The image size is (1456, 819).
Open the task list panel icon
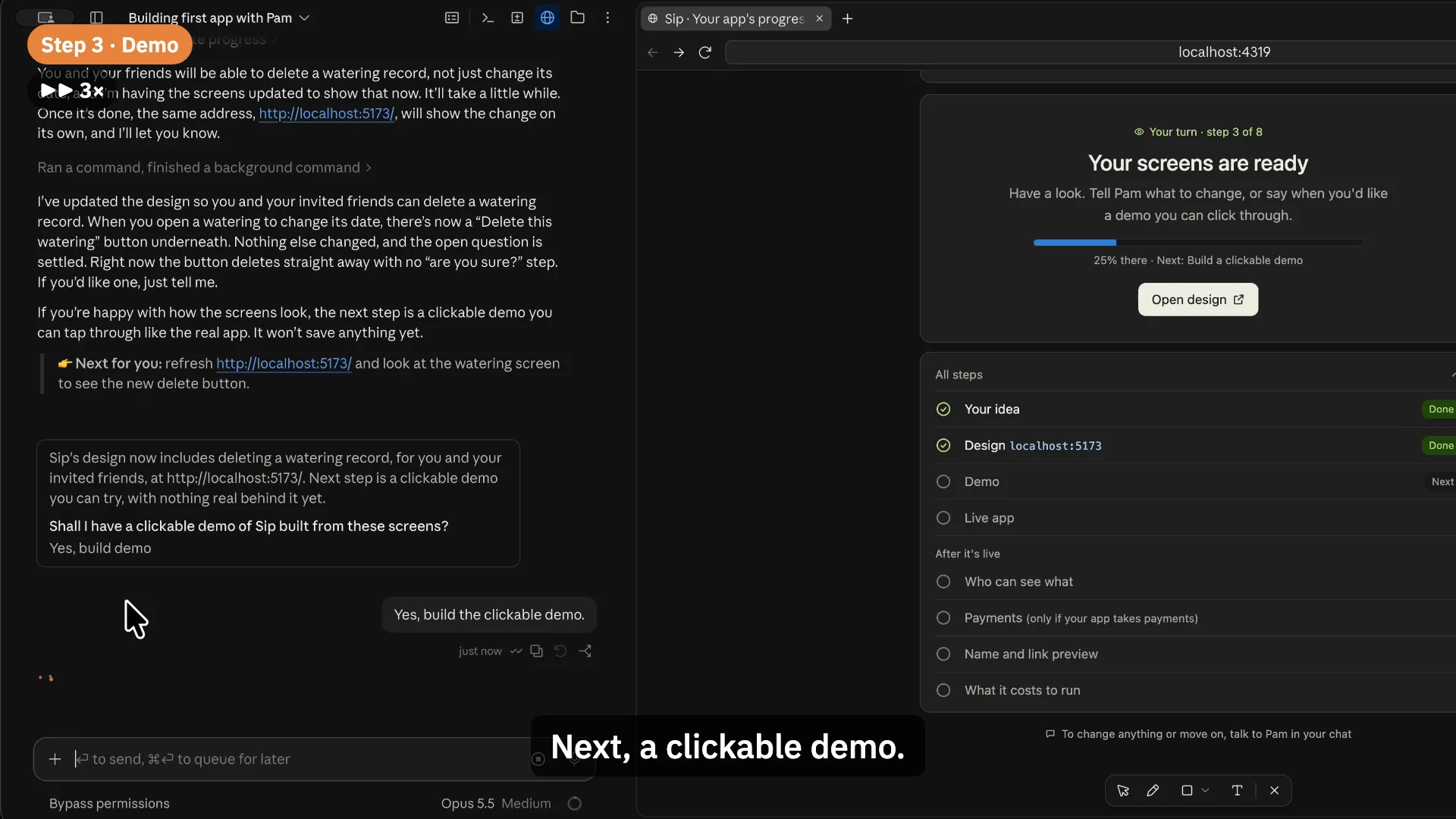(x=452, y=17)
